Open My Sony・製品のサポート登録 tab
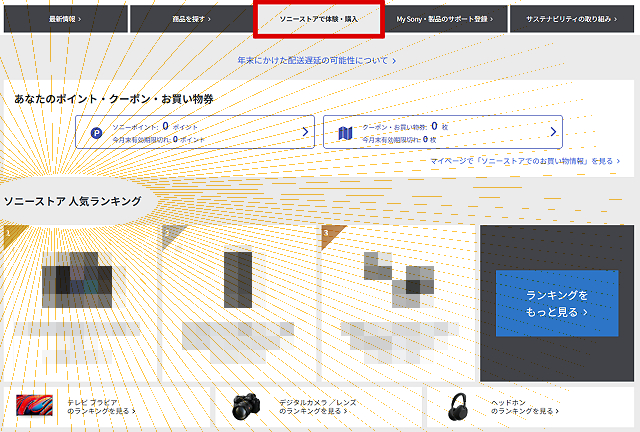The image size is (640, 432). (445, 19)
